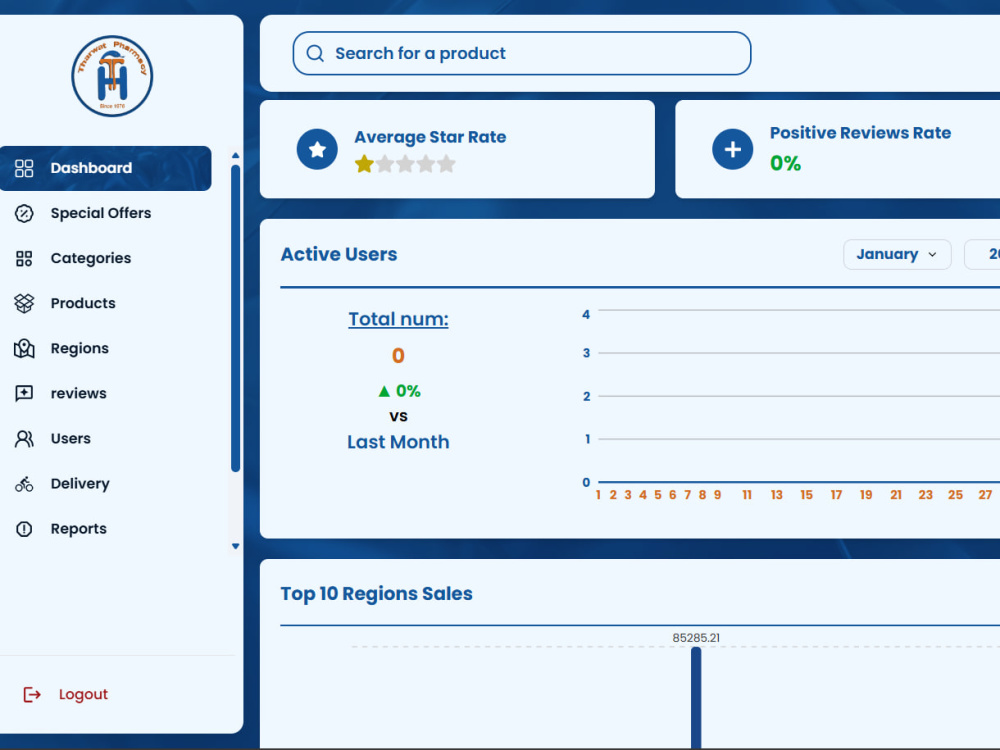Click the Delivery bicycle icon
Viewport: 1000px width, 750px height.
tap(24, 484)
